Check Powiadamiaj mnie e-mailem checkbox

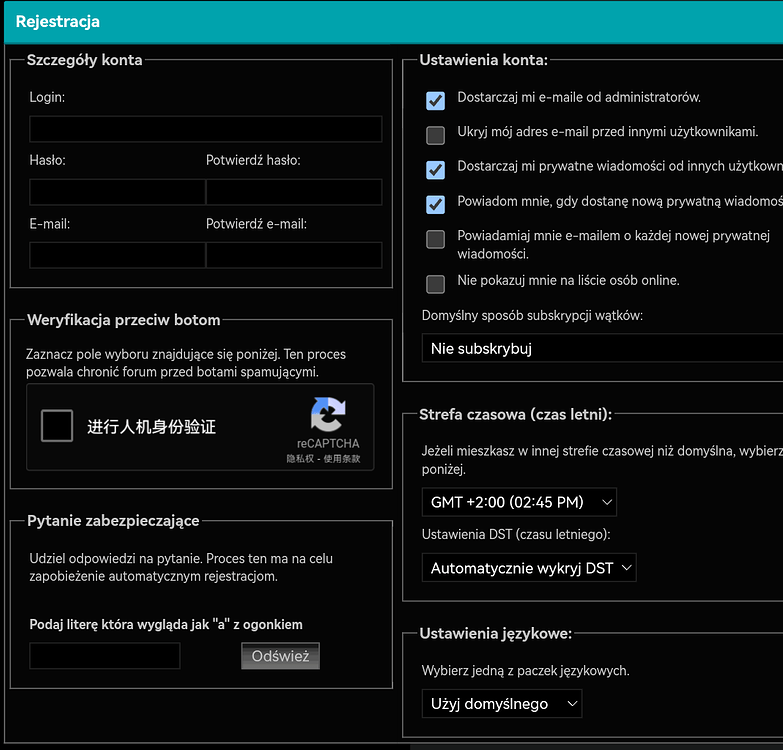pyautogui.click(x=435, y=239)
